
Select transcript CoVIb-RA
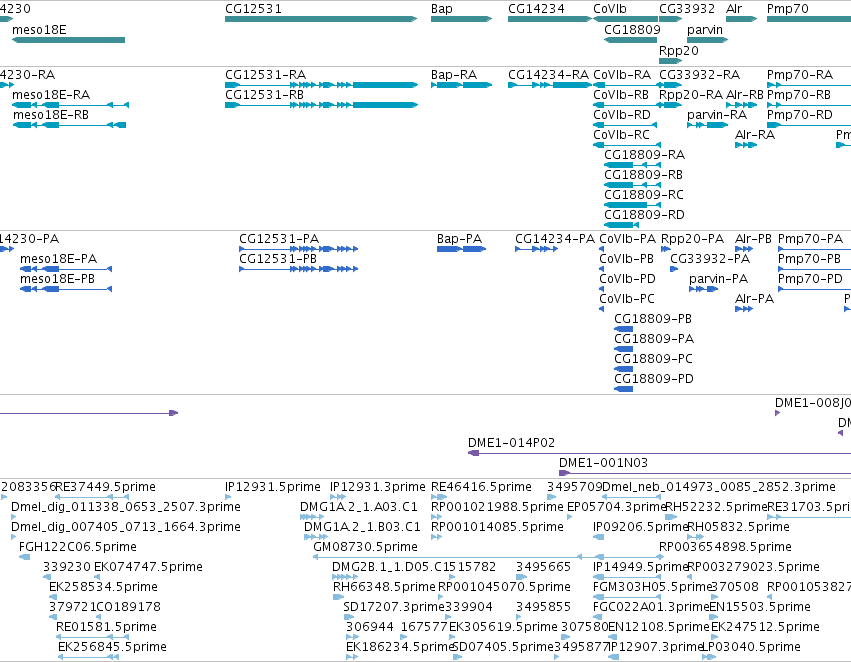[x=622, y=75]
